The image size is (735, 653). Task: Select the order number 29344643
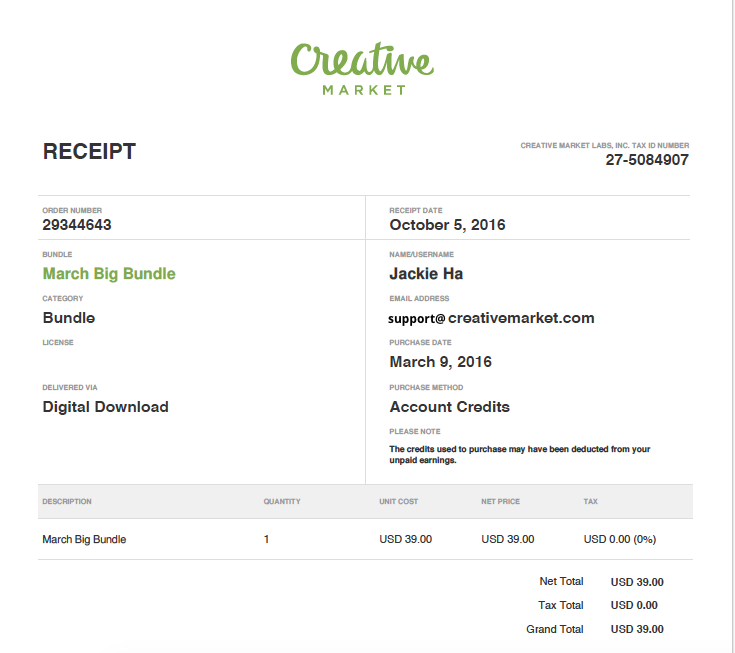[x=77, y=225]
